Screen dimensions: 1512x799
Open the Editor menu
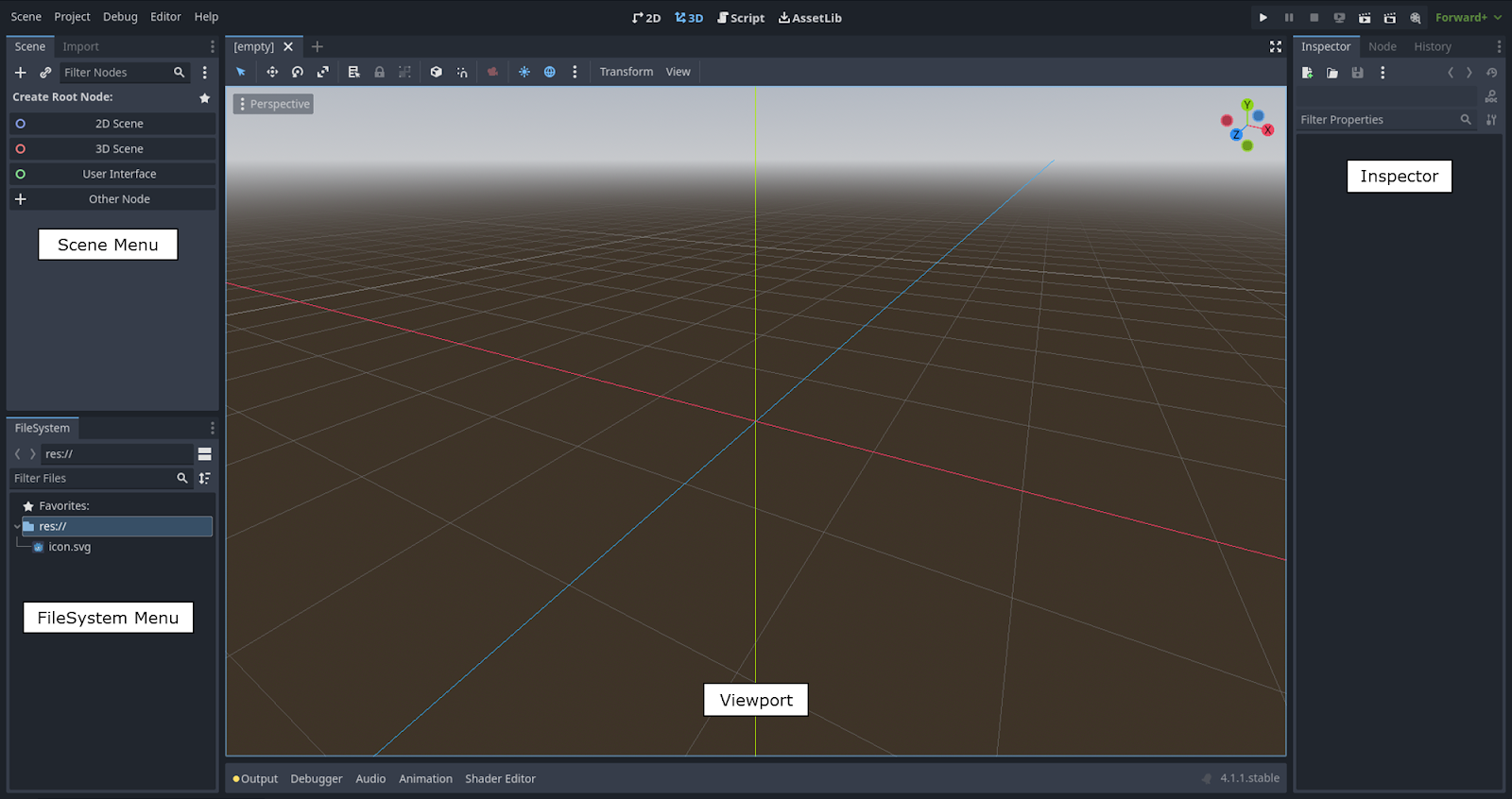[165, 17]
